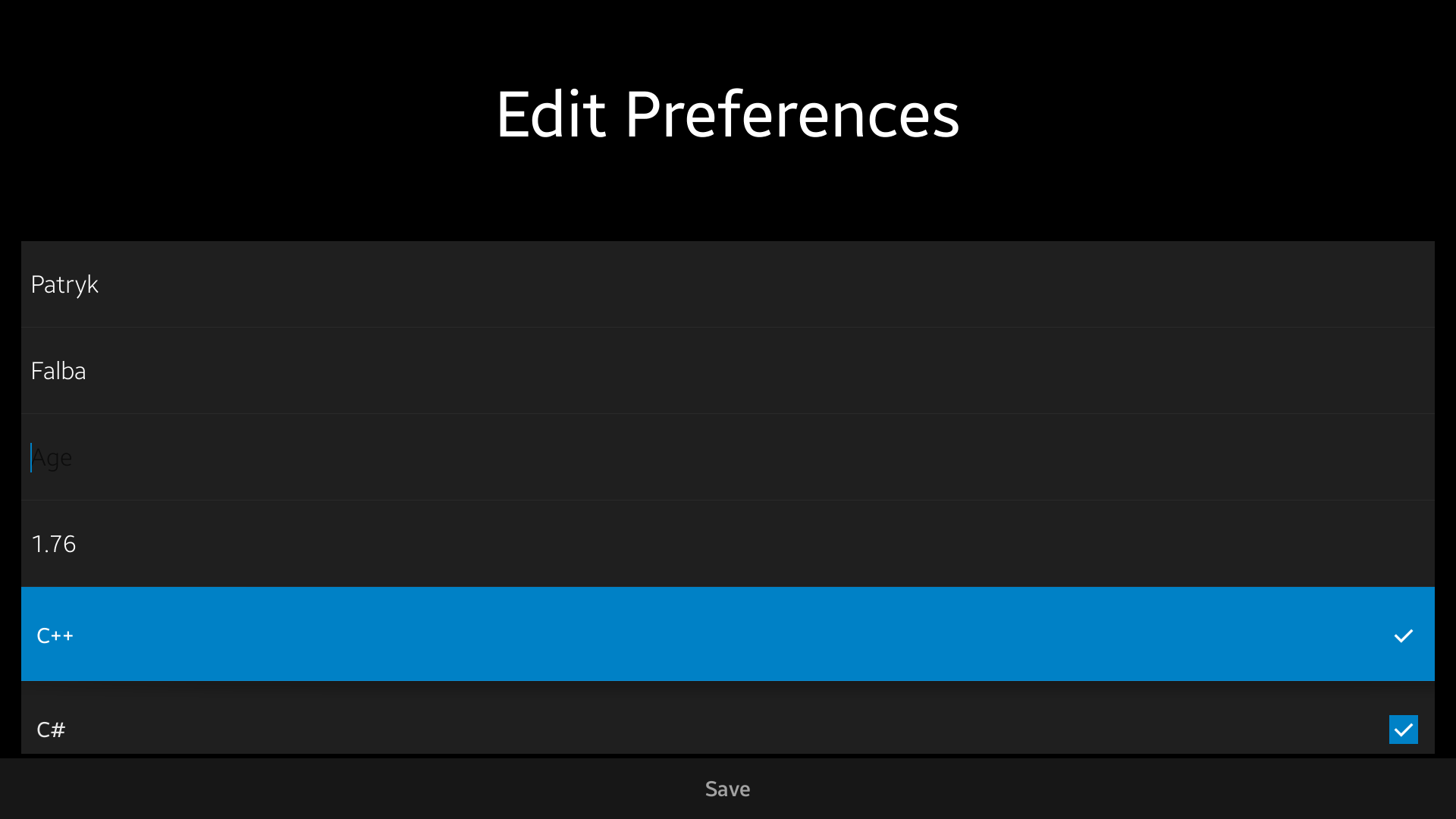This screenshot has height=819, width=1456.
Task: Click the last name field containing Falba
Action: pos(728,371)
